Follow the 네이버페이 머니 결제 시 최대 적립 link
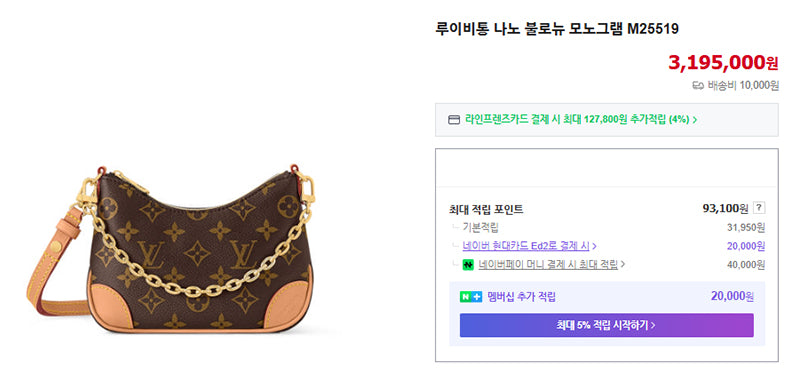This screenshot has height=387, width=800. 548,265
